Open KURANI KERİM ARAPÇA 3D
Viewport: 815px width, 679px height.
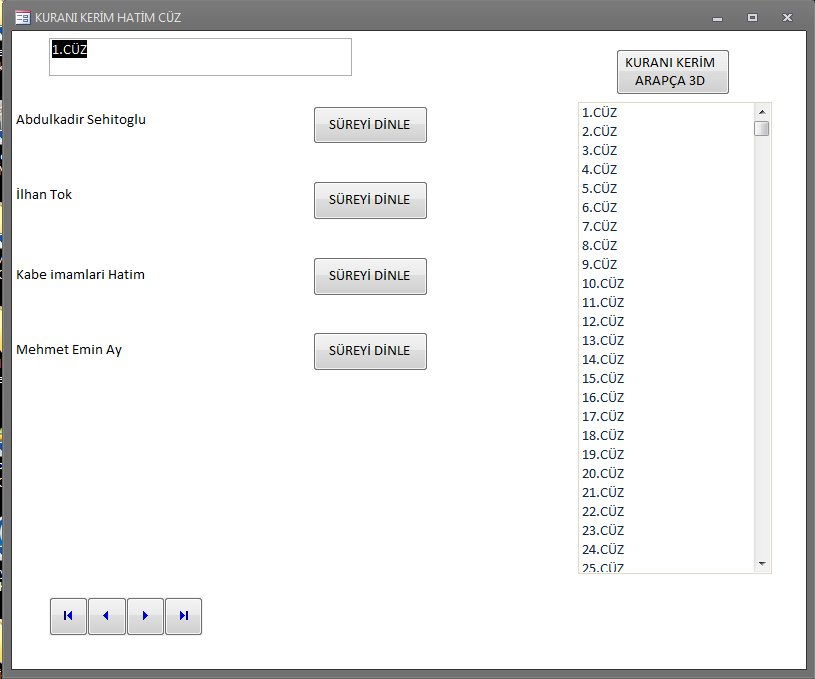(x=672, y=72)
